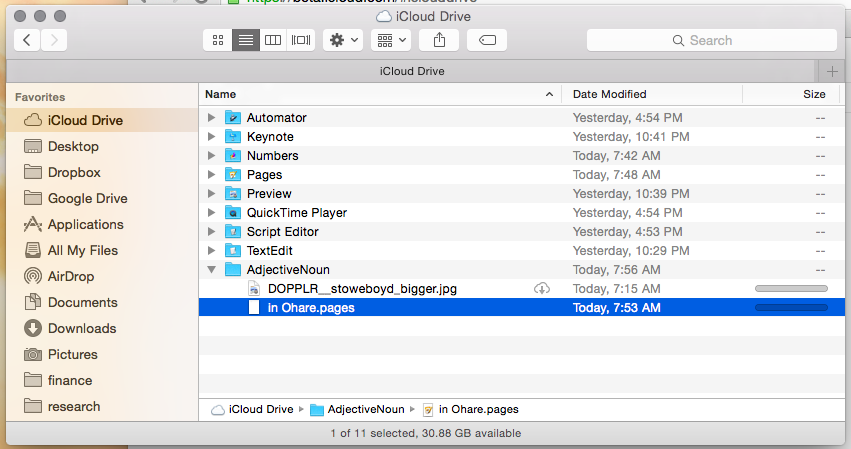Viewport: 851px width, 449px height.
Task: Expand the Keynote folder triangle
Action: 212,136
